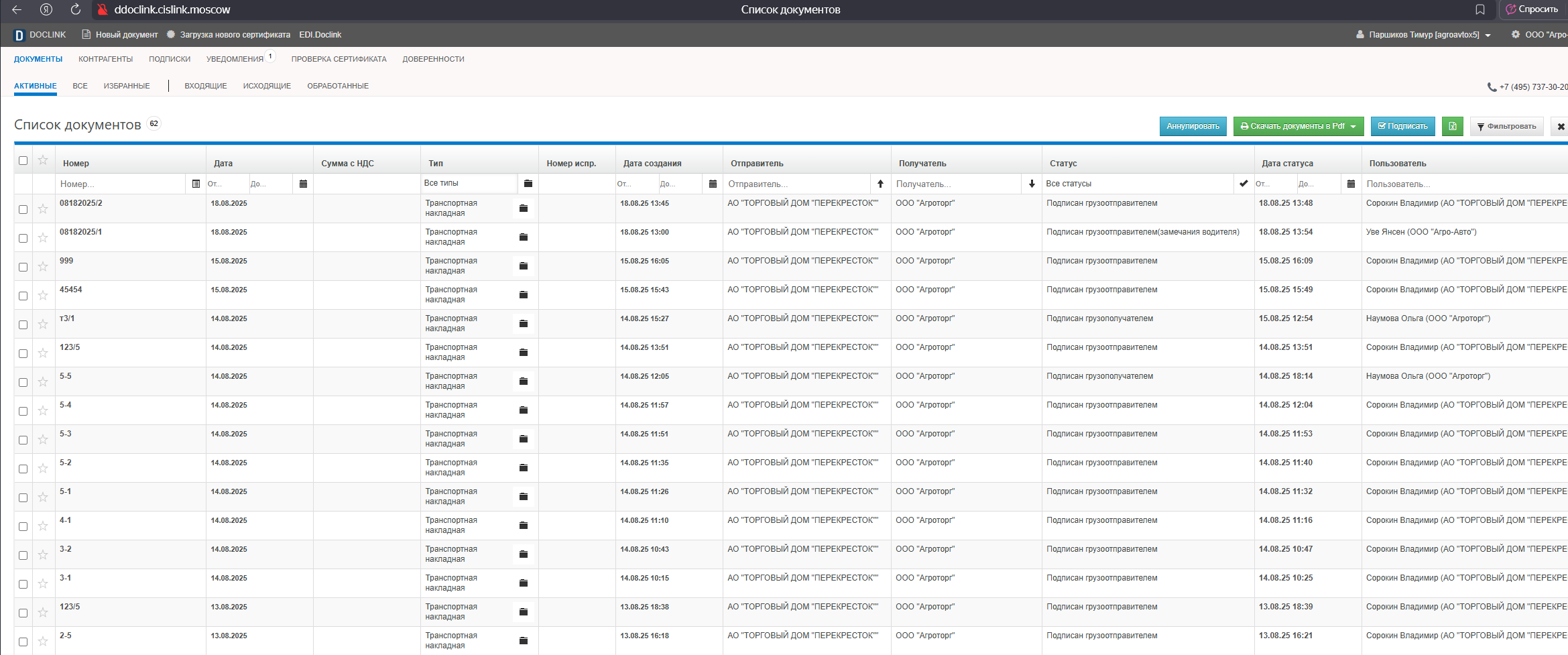This screenshot has height=655, width=1568.
Task: Click the browser address bar URL
Action: point(172,9)
